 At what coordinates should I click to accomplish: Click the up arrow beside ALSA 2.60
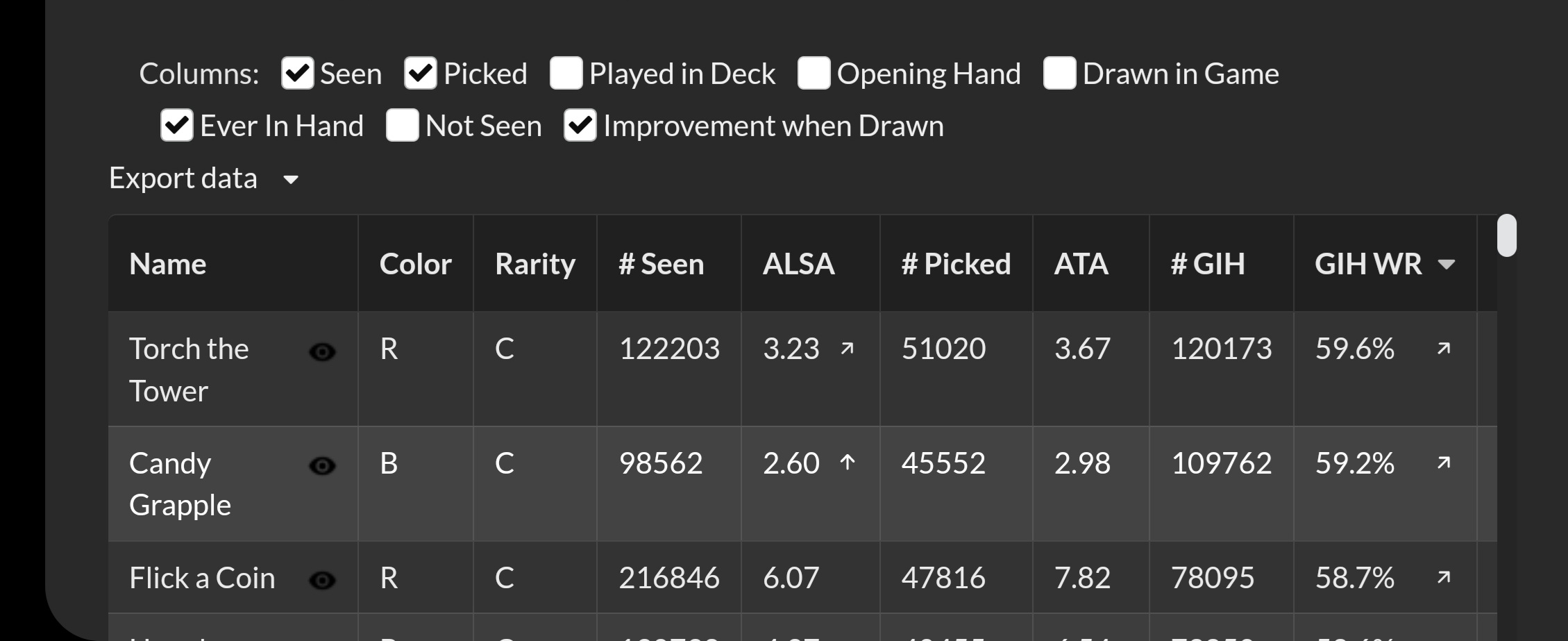click(847, 463)
